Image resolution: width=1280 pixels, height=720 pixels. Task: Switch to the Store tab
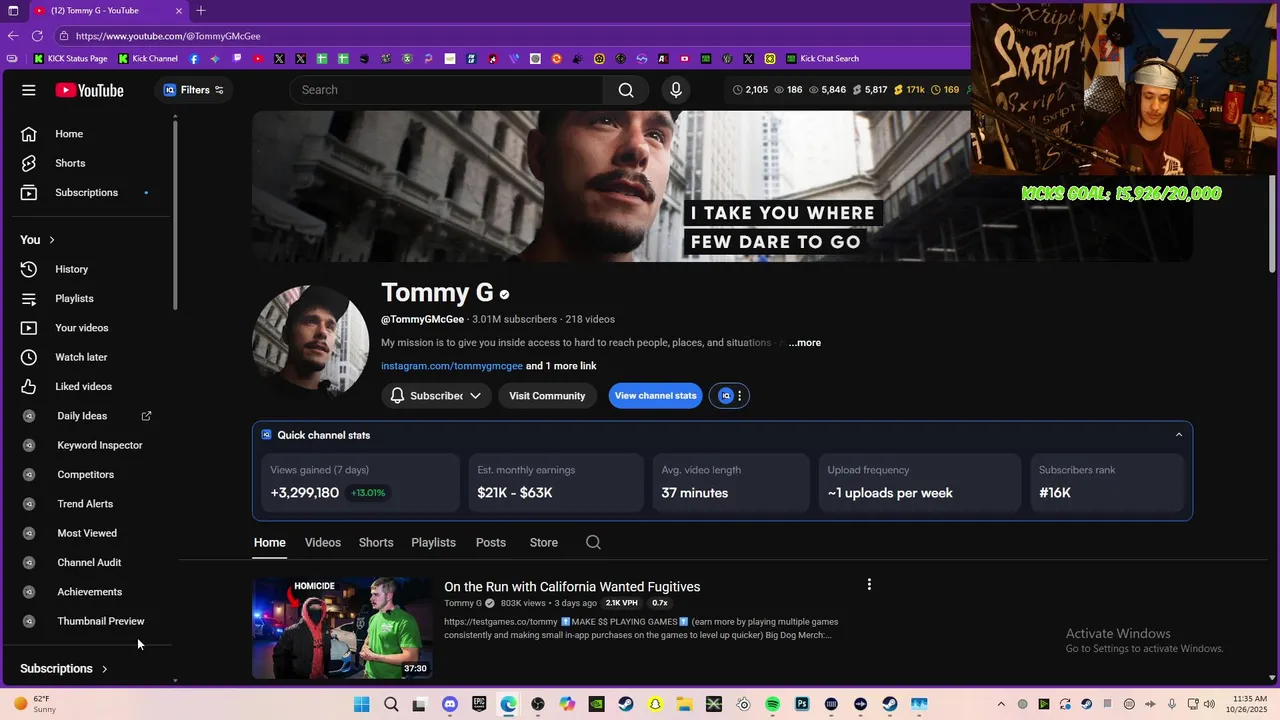544,543
